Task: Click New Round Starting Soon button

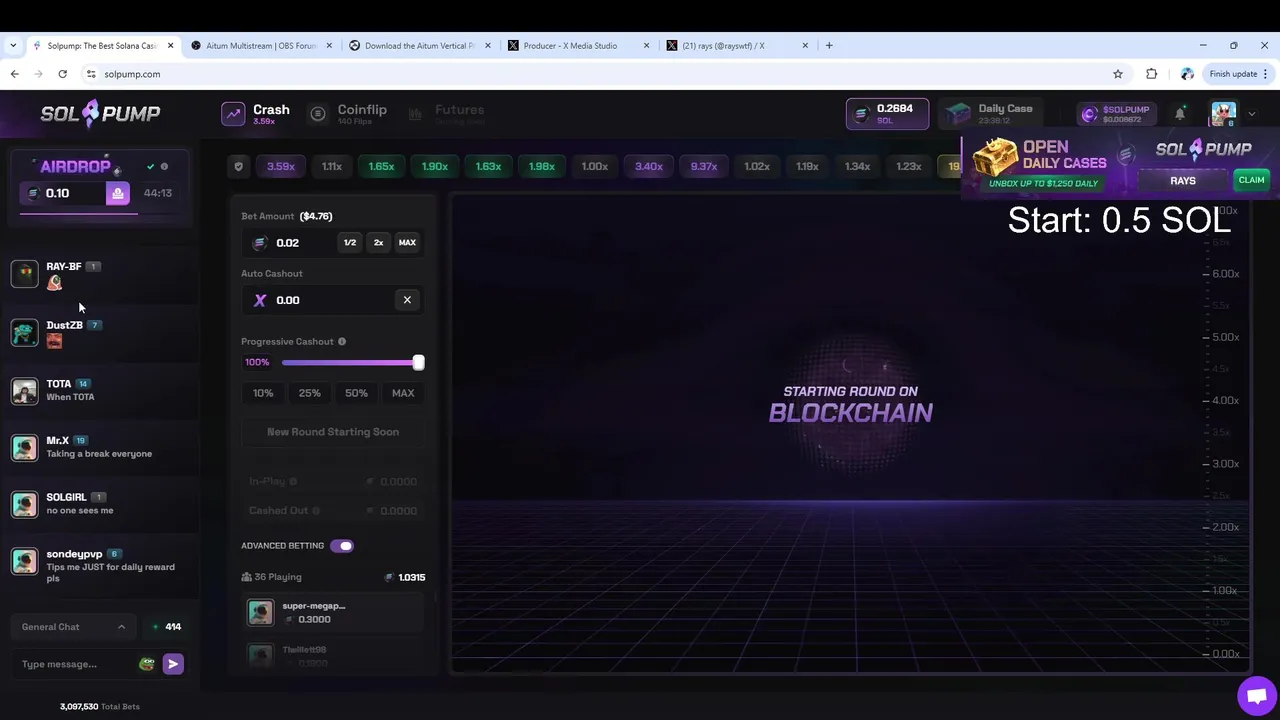Action: point(333,432)
